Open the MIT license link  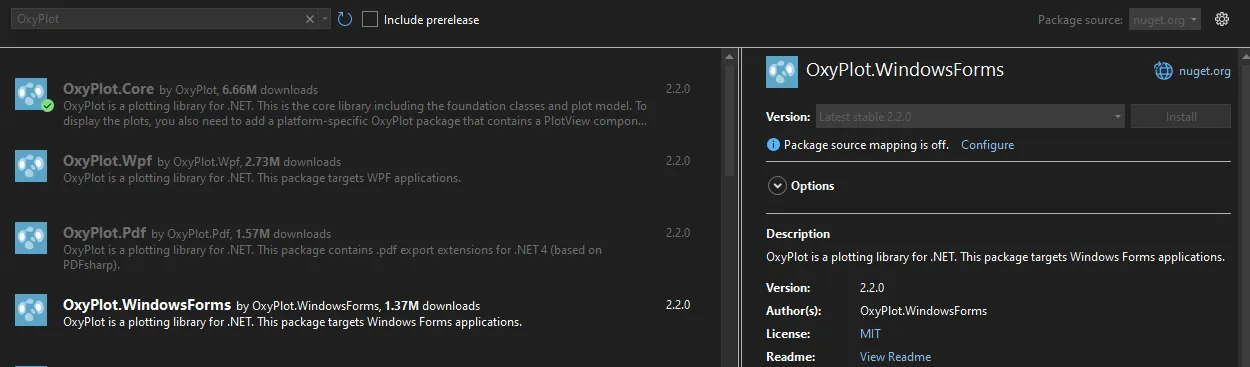(870, 334)
